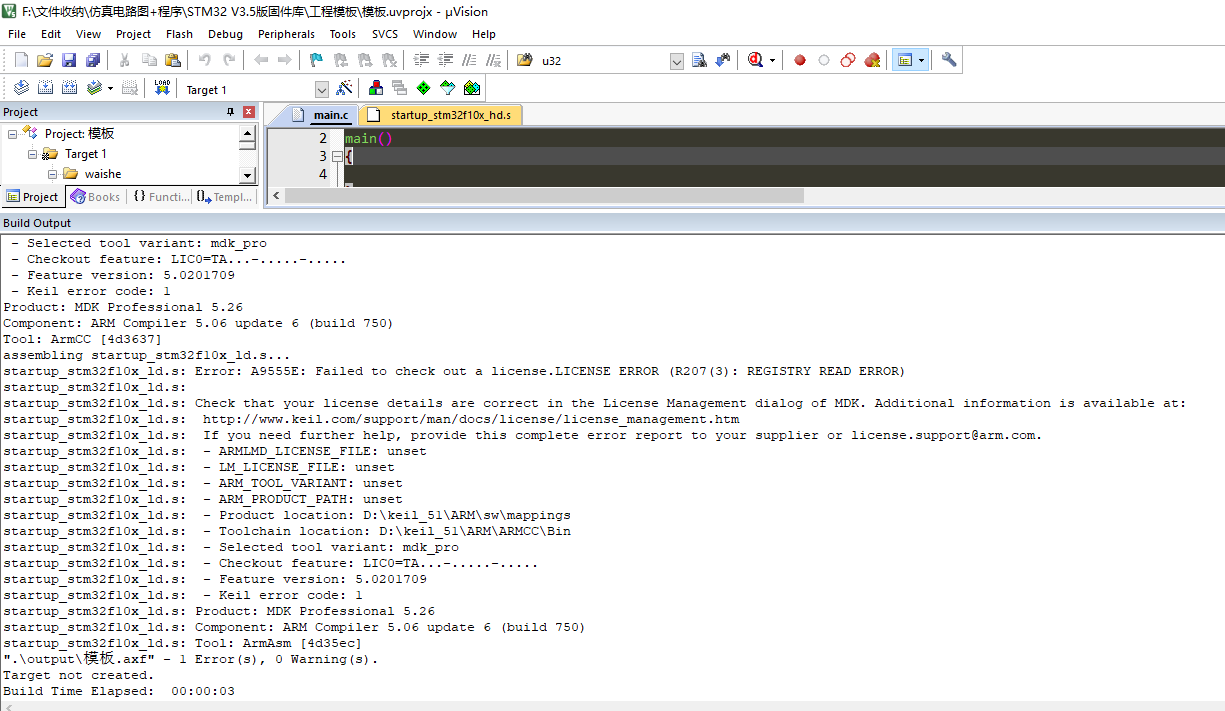Click the project tree scroll down arrow
The height and width of the screenshot is (711, 1225).
click(248, 175)
